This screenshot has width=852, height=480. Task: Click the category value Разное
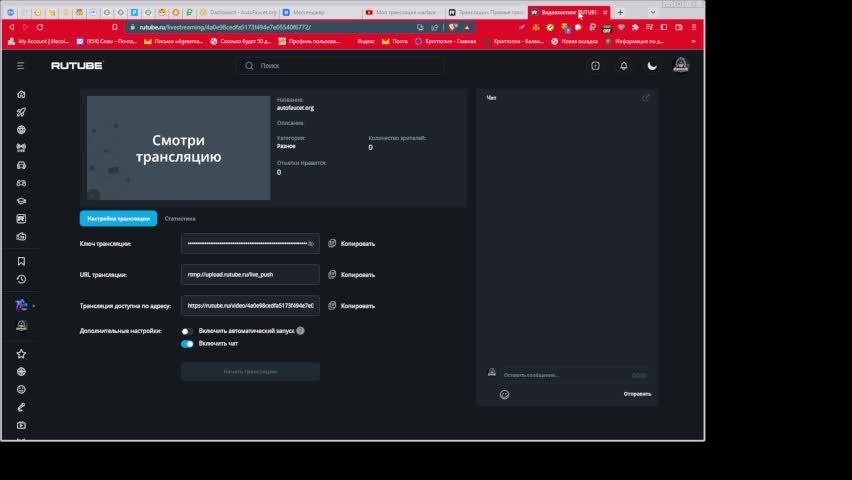pyautogui.click(x=286, y=146)
